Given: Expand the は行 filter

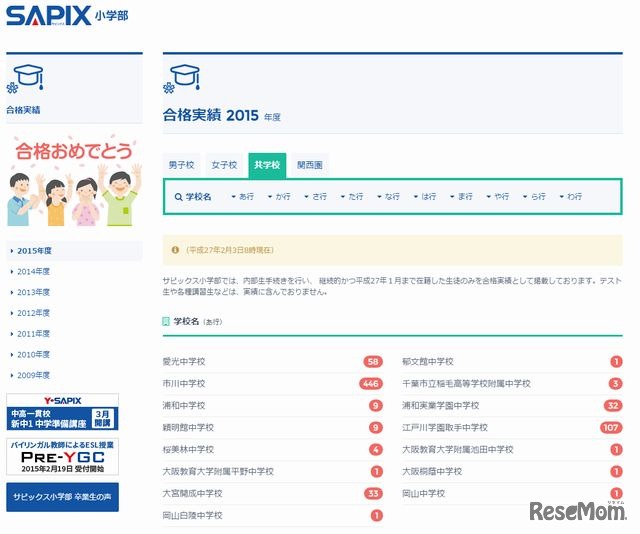Looking at the screenshot, I should [x=425, y=197].
